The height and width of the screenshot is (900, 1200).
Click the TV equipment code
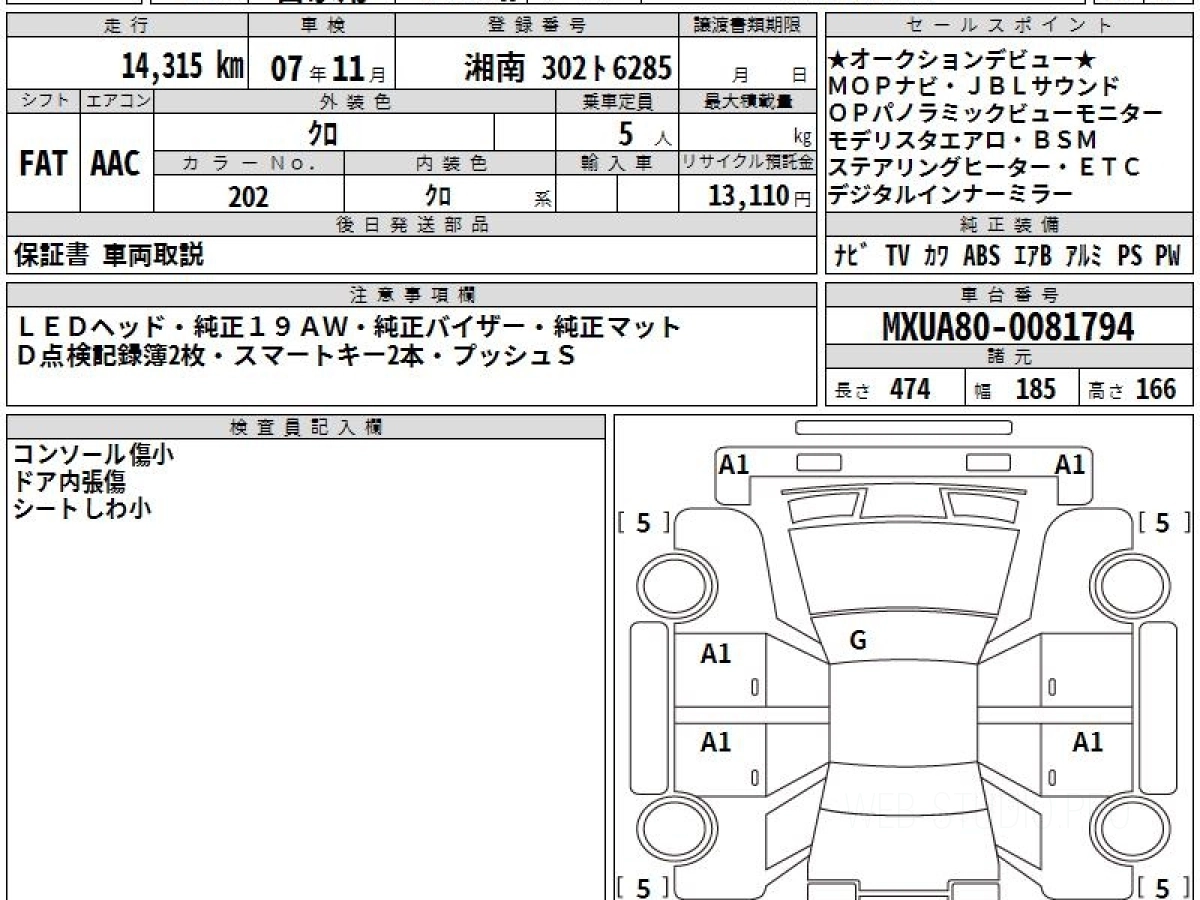coord(897,256)
